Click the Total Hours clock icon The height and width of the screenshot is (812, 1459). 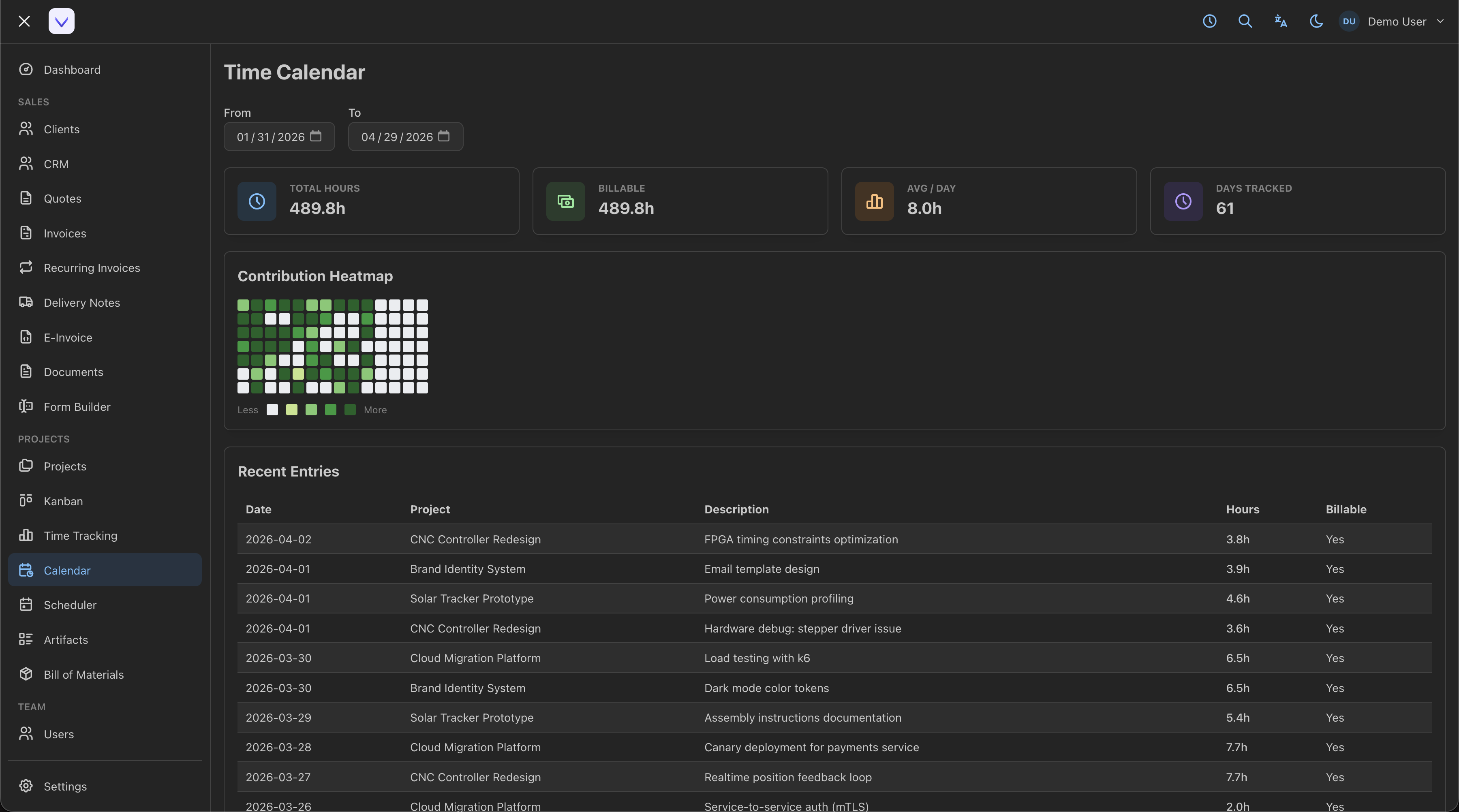pos(257,201)
